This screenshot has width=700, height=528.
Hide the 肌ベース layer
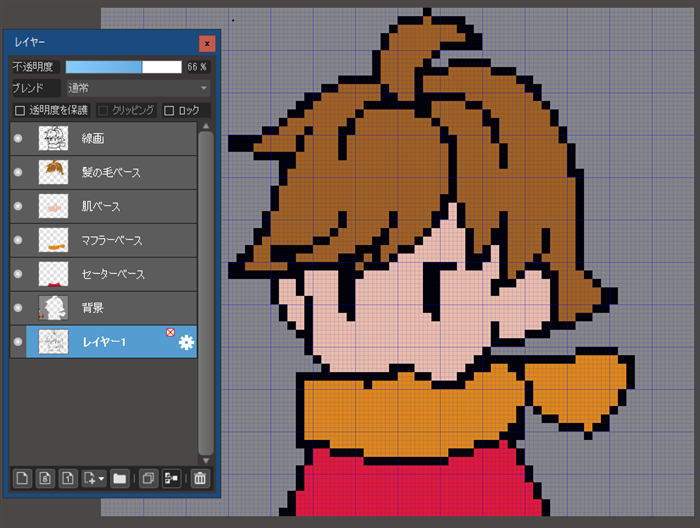(x=18, y=206)
